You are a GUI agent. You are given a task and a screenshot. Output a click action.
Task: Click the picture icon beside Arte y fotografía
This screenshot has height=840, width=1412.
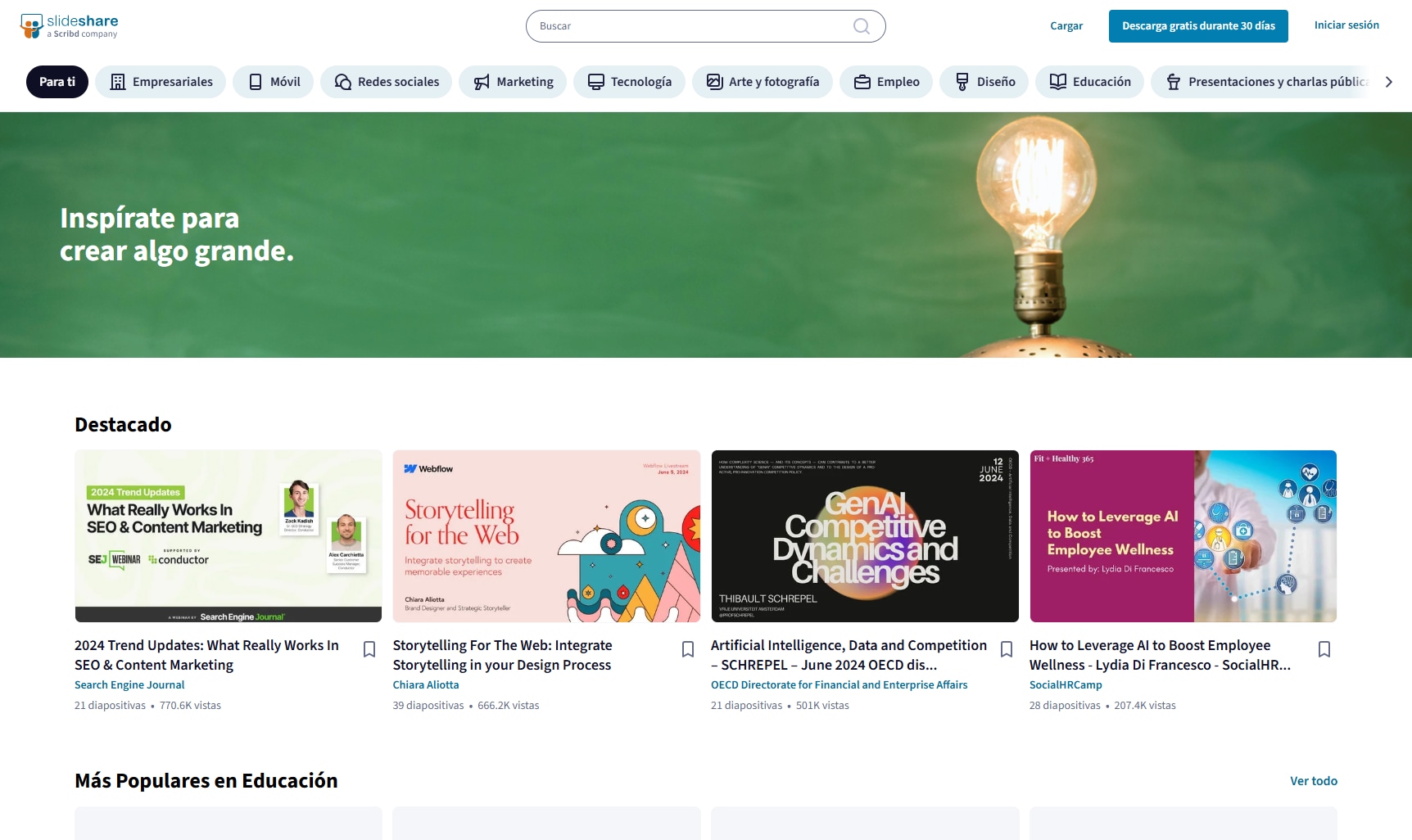pyautogui.click(x=715, y=82)
